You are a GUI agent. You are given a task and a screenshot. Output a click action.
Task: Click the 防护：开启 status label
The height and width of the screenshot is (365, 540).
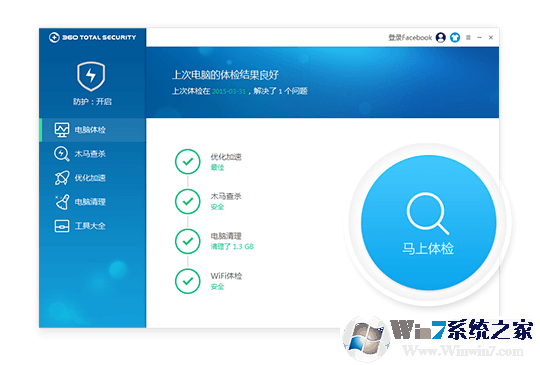(x=92, y=101)
